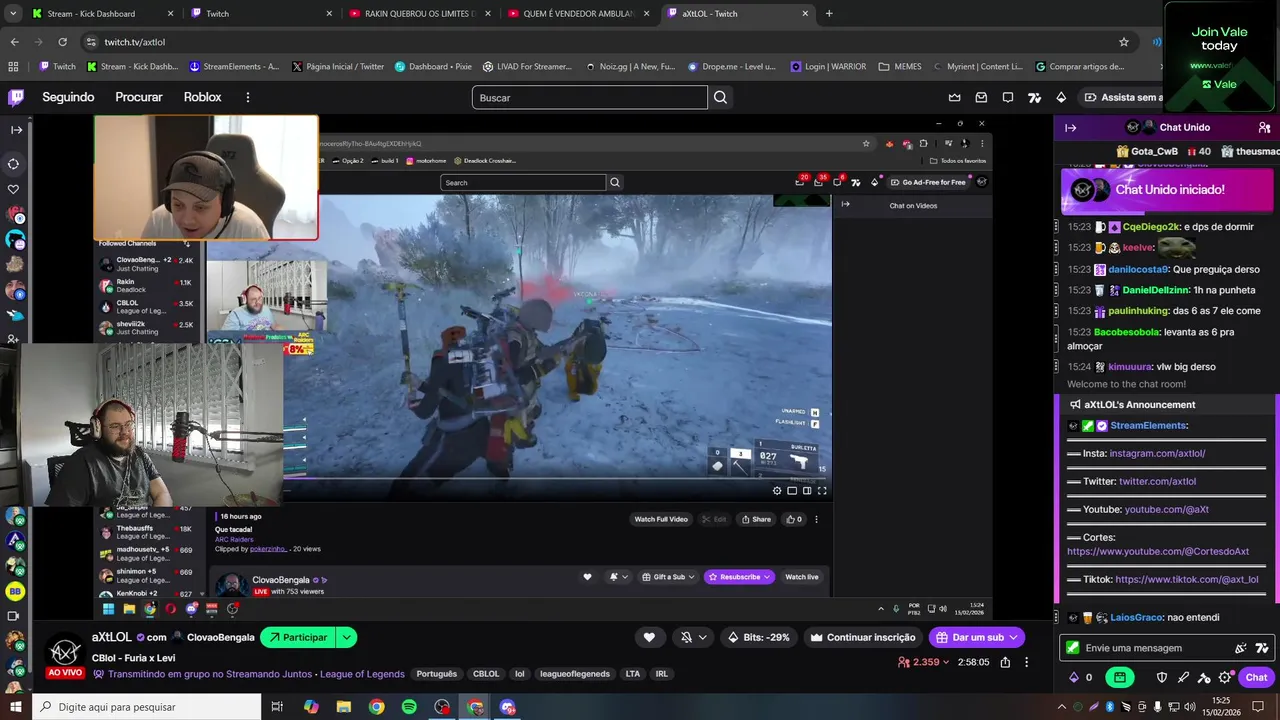The width and height of the screenshot is (1280, 720).
Task: Select the Português tag
Action: (x=436, y=674)
